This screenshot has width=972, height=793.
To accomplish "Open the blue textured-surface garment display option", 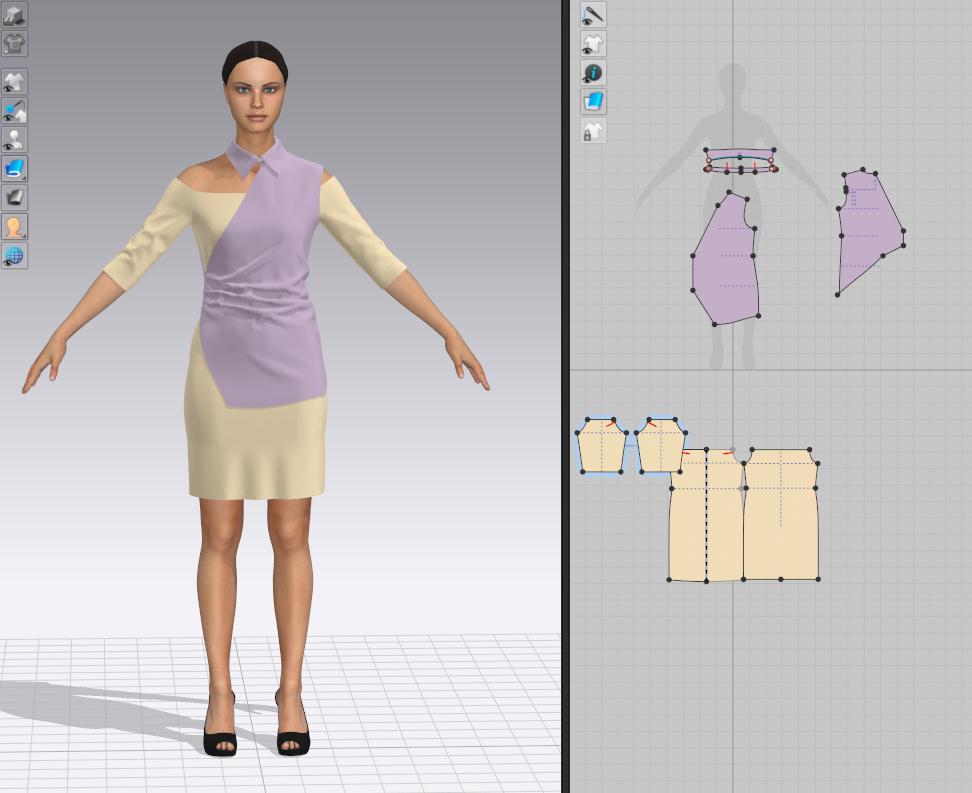I will pos(14,169).
